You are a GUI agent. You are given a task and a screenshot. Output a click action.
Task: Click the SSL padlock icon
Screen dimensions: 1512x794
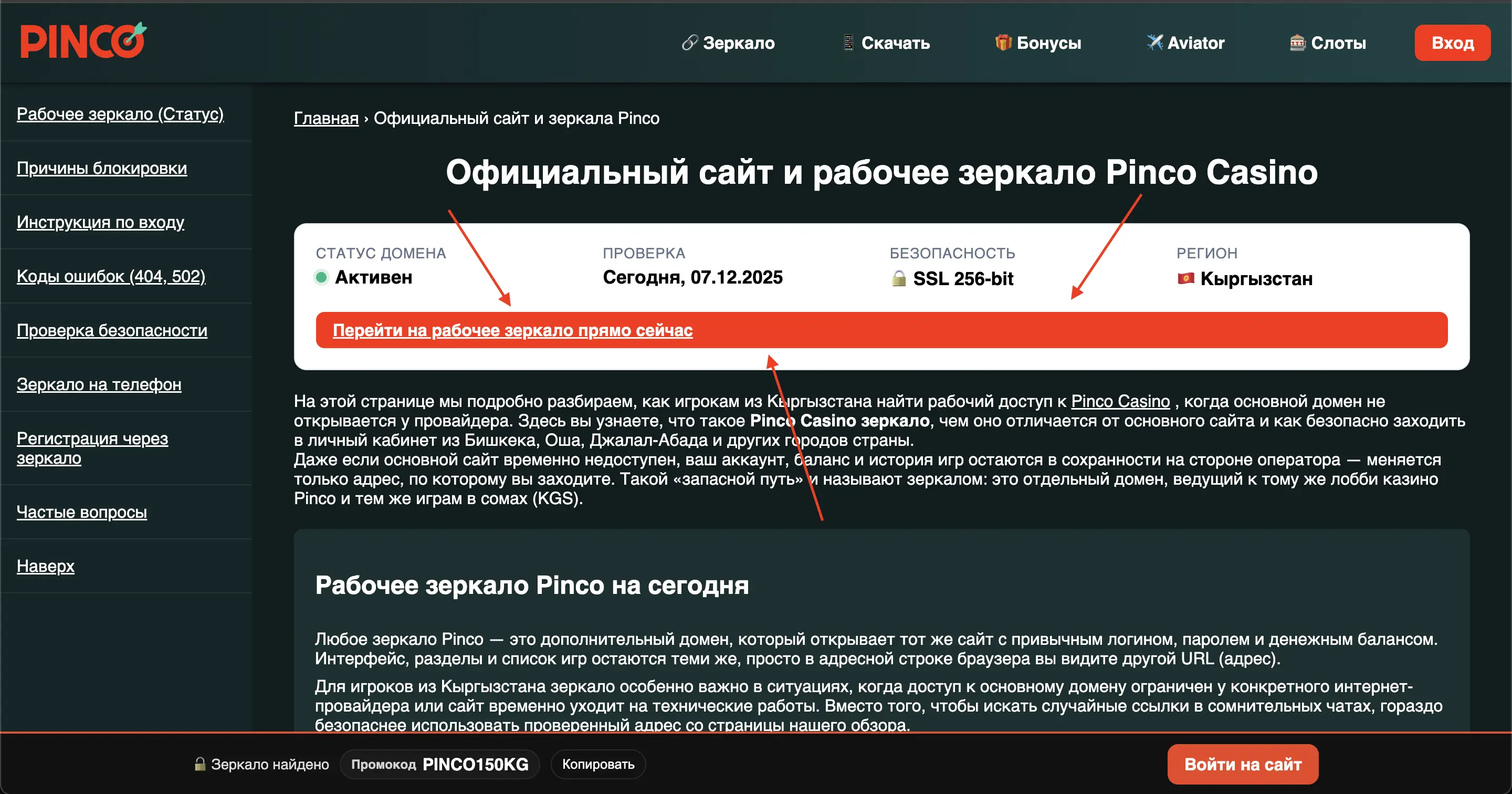(899, 278)
